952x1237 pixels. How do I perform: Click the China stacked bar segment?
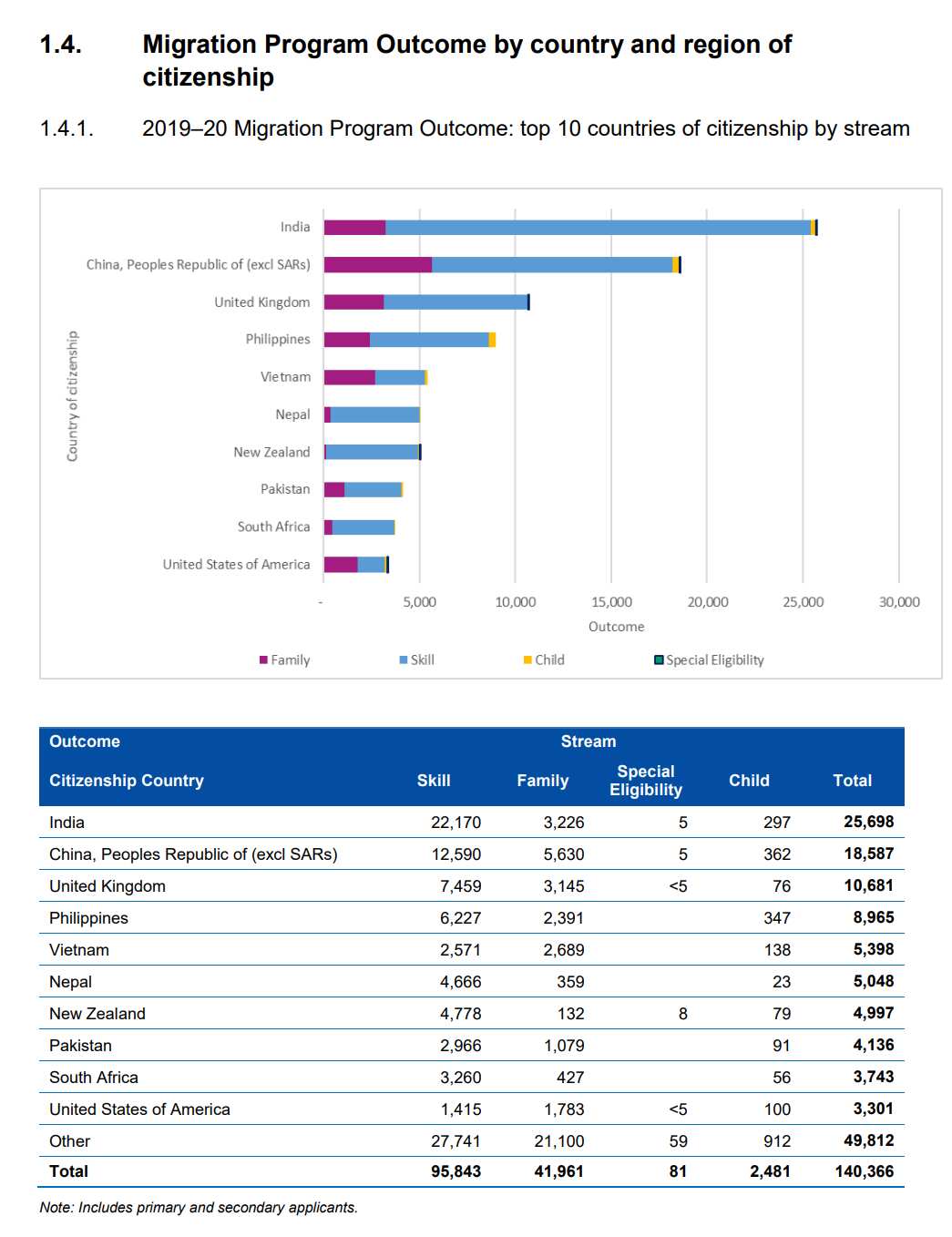click(501, 263)
